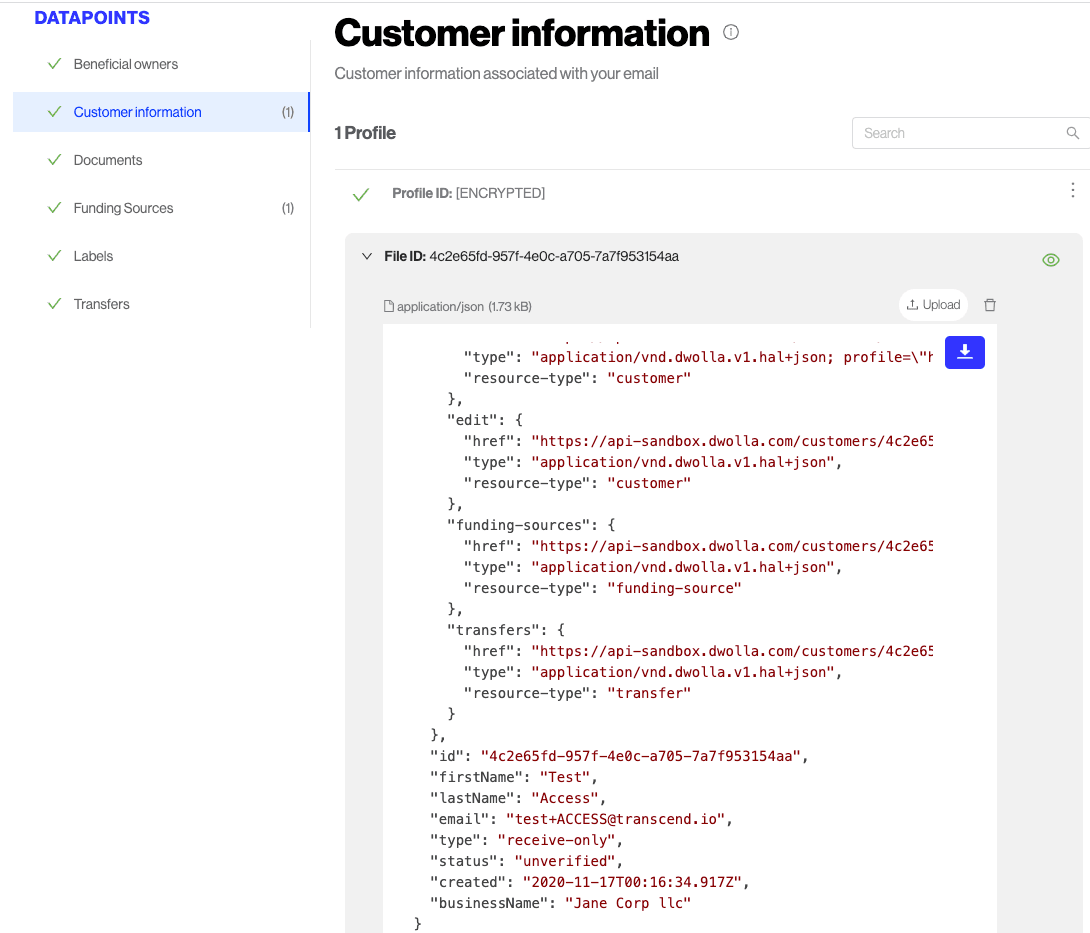The height and width of the screenshot is (933, 1090).
Task: Switch to the Labels datapoint
Action: coord(93,256)
